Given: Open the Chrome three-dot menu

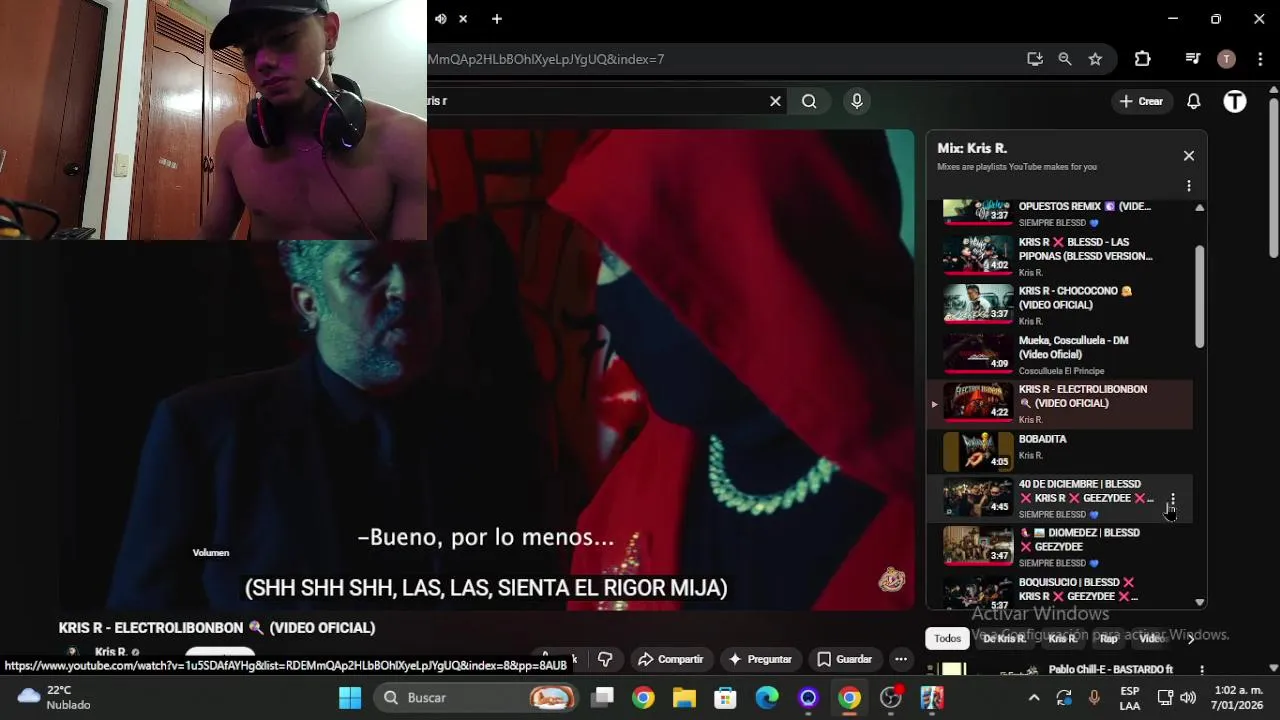Looking at the screenshot, I should click(1260, 59).
